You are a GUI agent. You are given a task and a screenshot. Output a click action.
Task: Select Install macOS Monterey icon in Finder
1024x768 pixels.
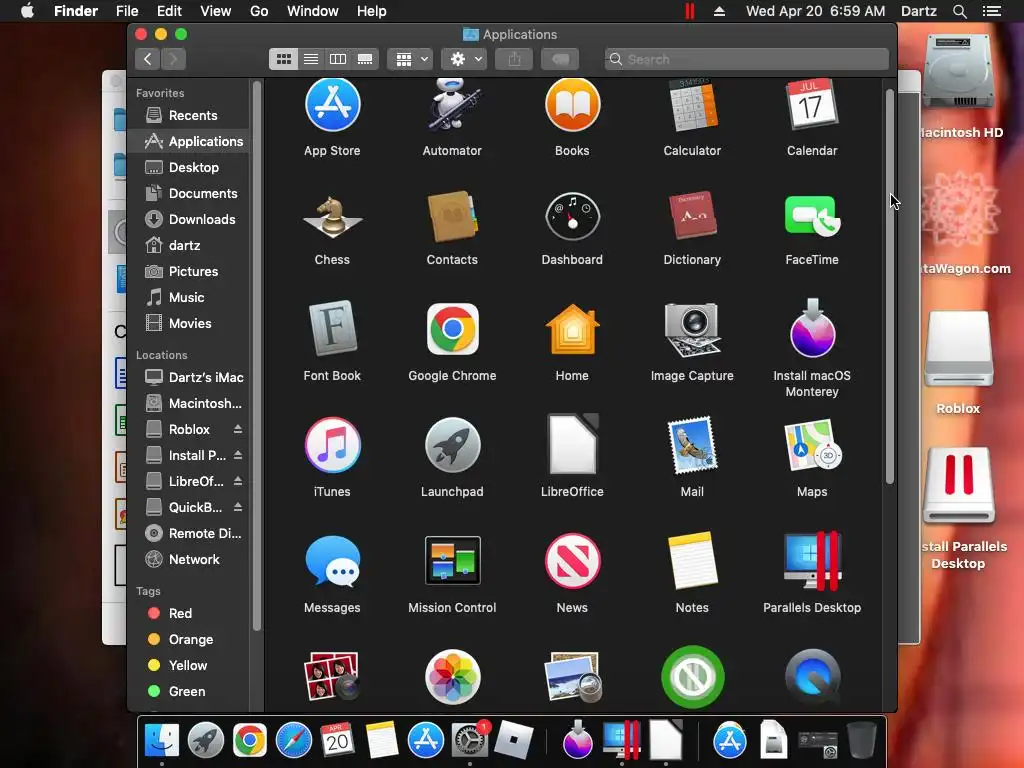(812, 328)
